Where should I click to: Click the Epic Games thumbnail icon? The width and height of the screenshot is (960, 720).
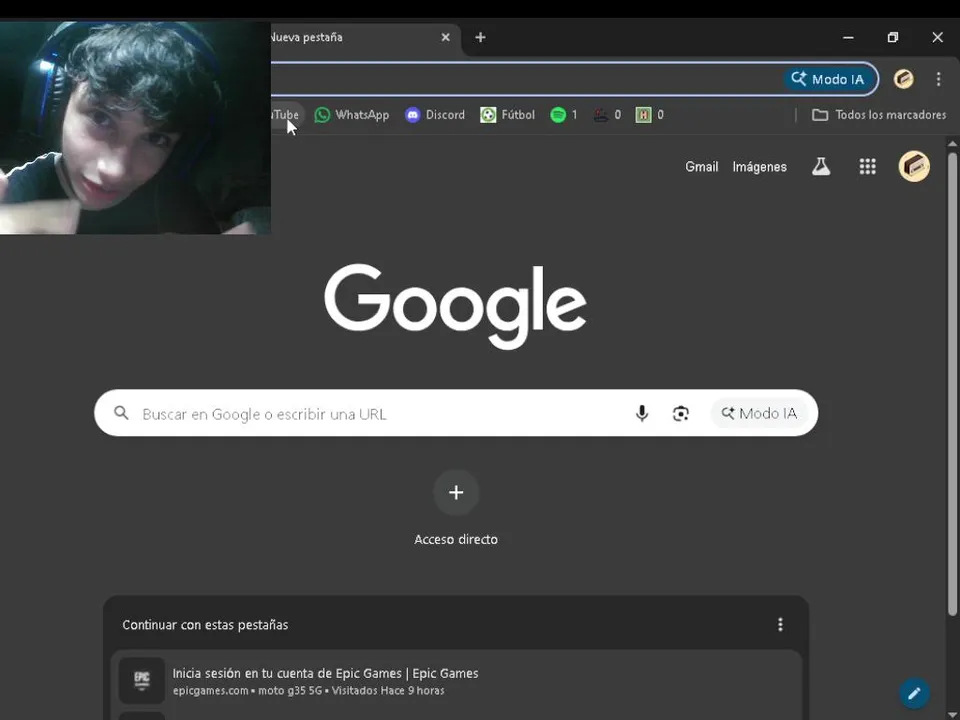pyautogui.click(x=141, y=680)
